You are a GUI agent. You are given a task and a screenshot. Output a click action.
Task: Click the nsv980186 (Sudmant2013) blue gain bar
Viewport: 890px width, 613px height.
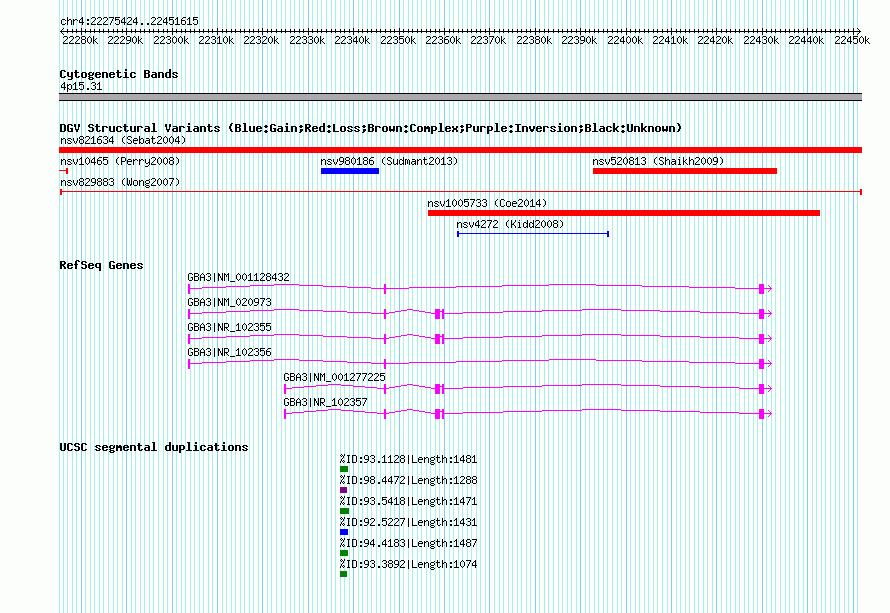[x=350, y=171]
